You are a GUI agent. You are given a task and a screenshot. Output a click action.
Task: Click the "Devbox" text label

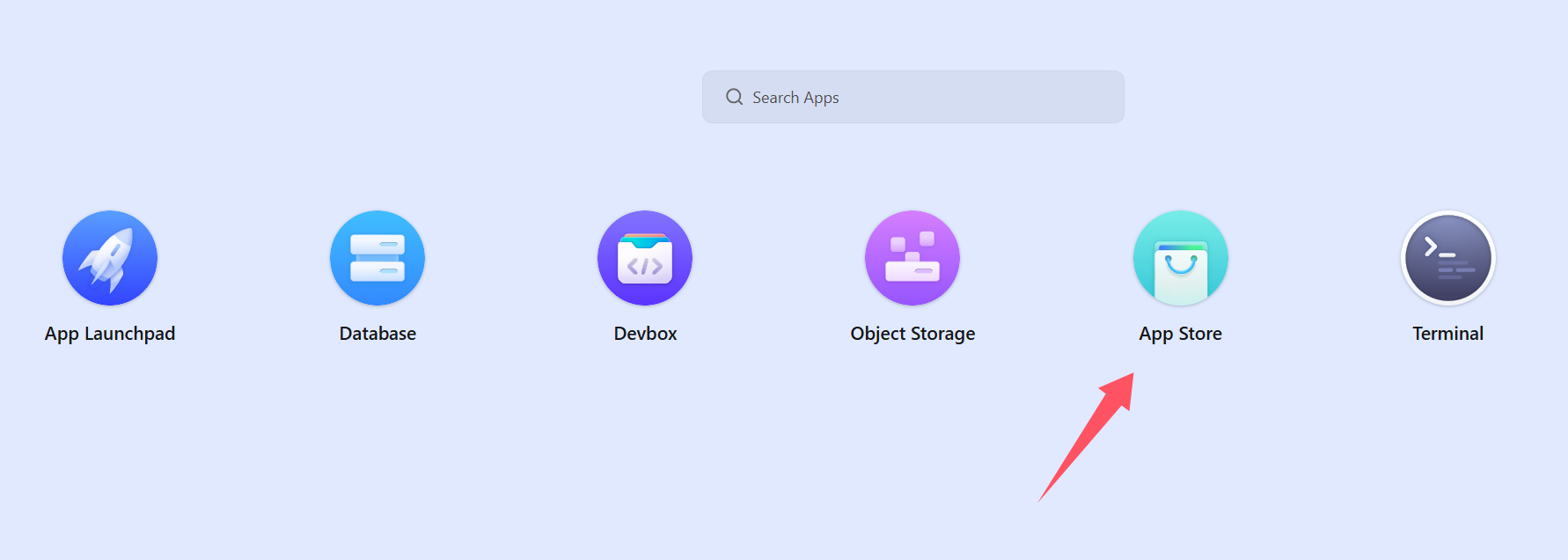click(x=645, y=334)
